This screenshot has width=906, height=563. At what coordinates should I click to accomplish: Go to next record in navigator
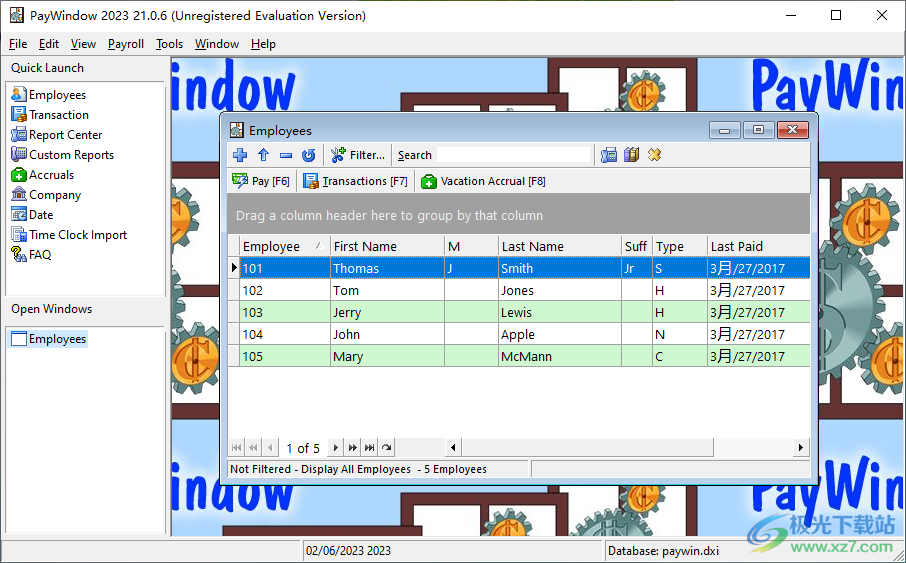pos(335,447)
